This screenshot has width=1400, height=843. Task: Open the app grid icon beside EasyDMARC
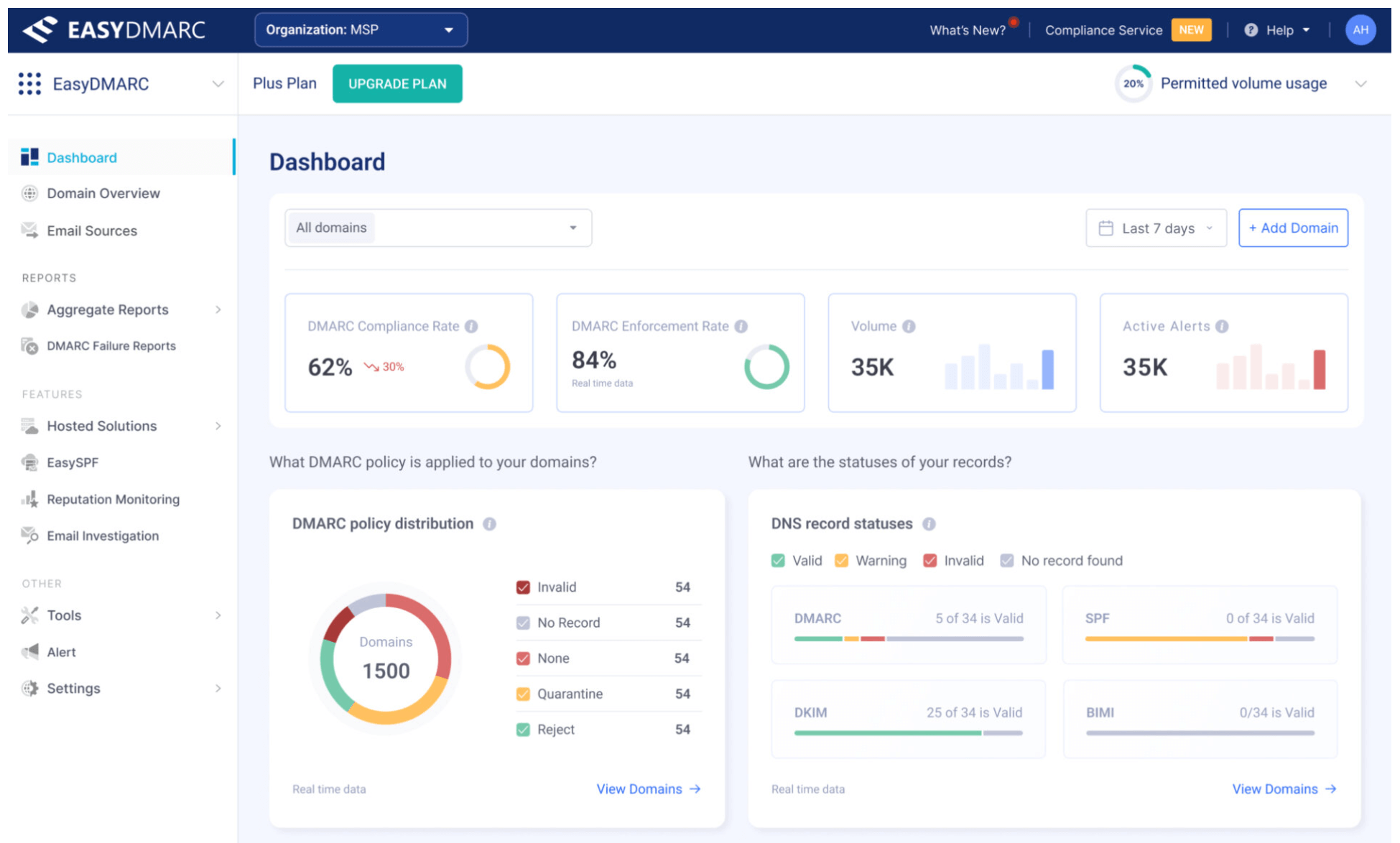coord(29,83)
